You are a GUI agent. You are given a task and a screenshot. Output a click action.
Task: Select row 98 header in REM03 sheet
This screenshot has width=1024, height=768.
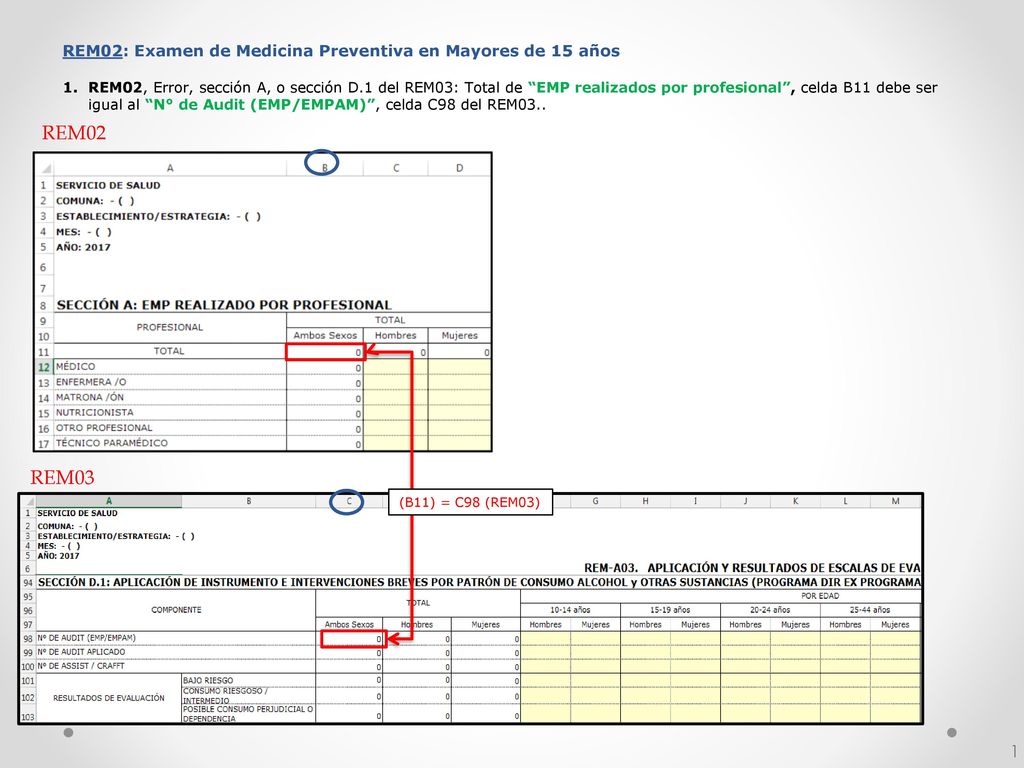click(x=28, y=638)
